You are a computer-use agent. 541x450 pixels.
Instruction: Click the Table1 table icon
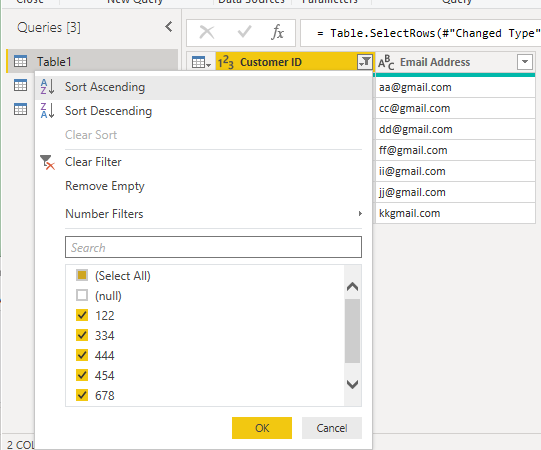[x=20, y=61]
